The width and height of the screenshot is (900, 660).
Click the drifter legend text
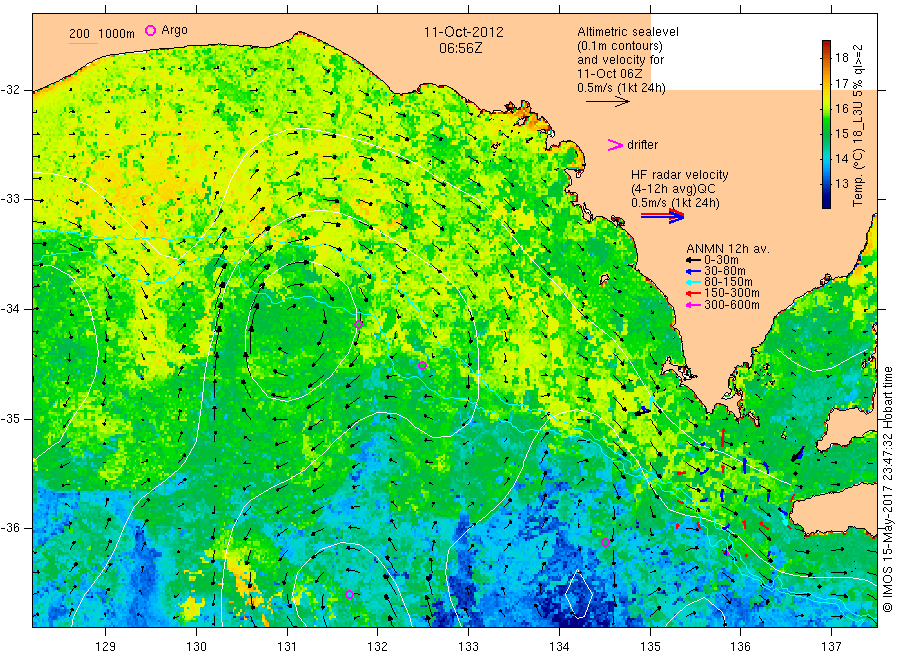coord(642,145)
